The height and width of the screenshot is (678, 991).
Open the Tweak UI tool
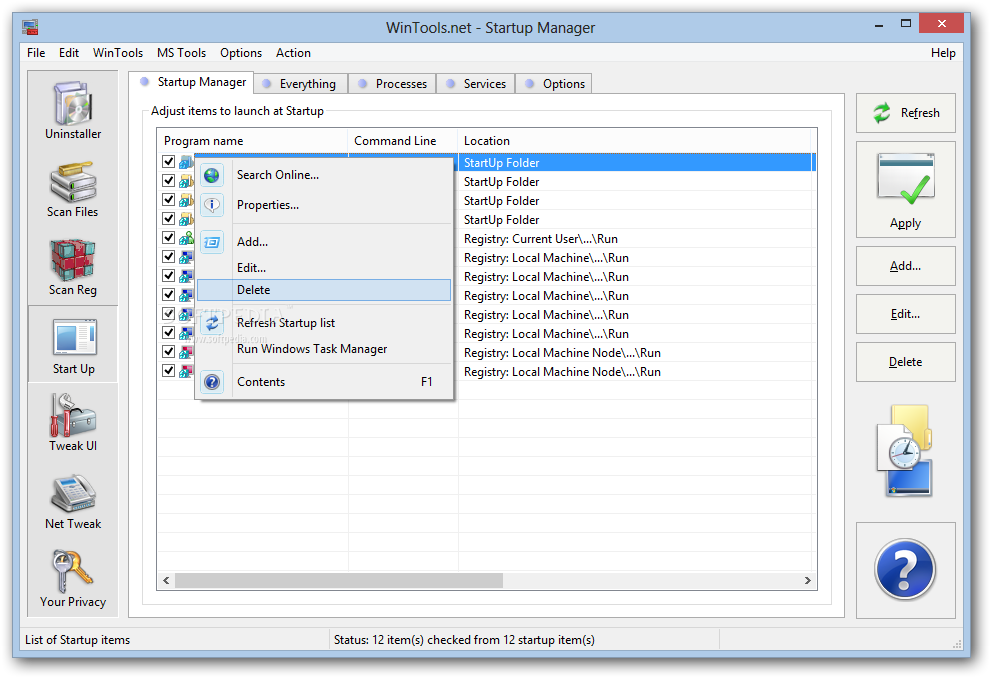click(x=73, y=423)
